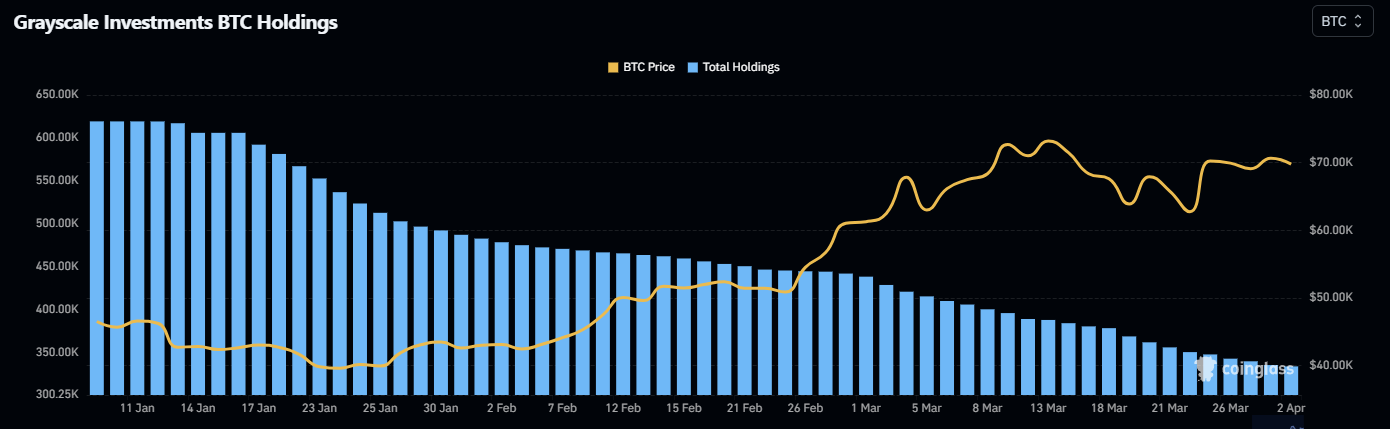Click the first holdings bar on the left
Screen dimensions: 1390x429
[97, 257]
